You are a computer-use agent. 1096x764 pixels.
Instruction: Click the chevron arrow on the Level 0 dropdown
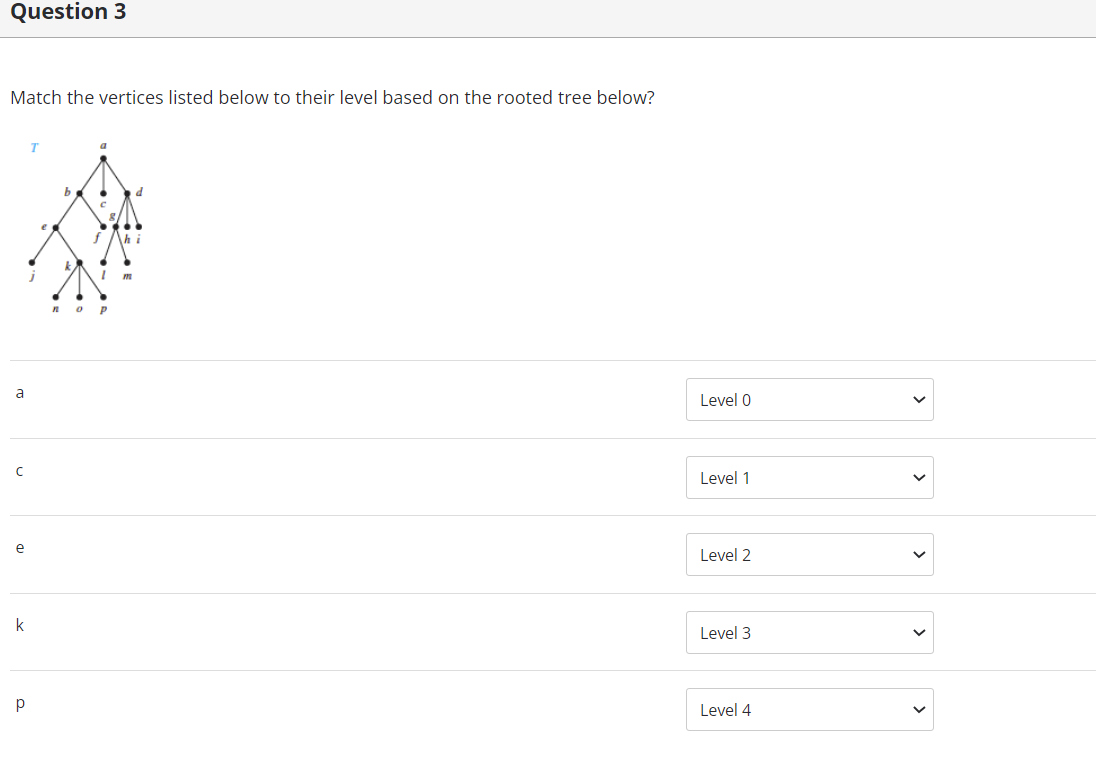919,400
